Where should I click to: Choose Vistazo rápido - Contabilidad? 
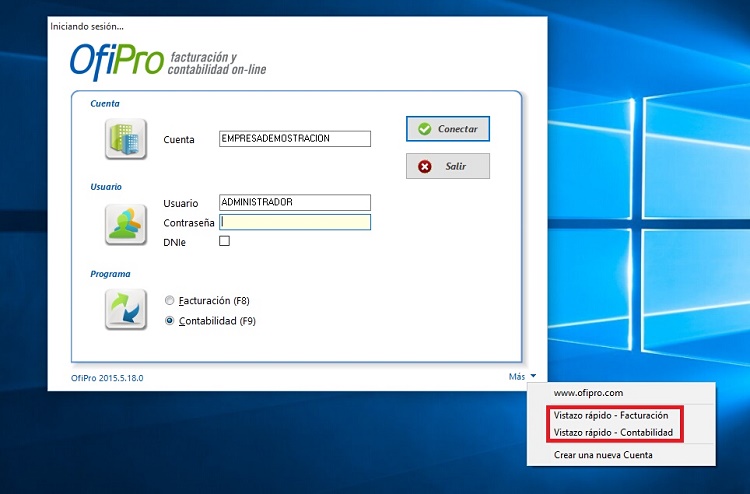[611, 433]
